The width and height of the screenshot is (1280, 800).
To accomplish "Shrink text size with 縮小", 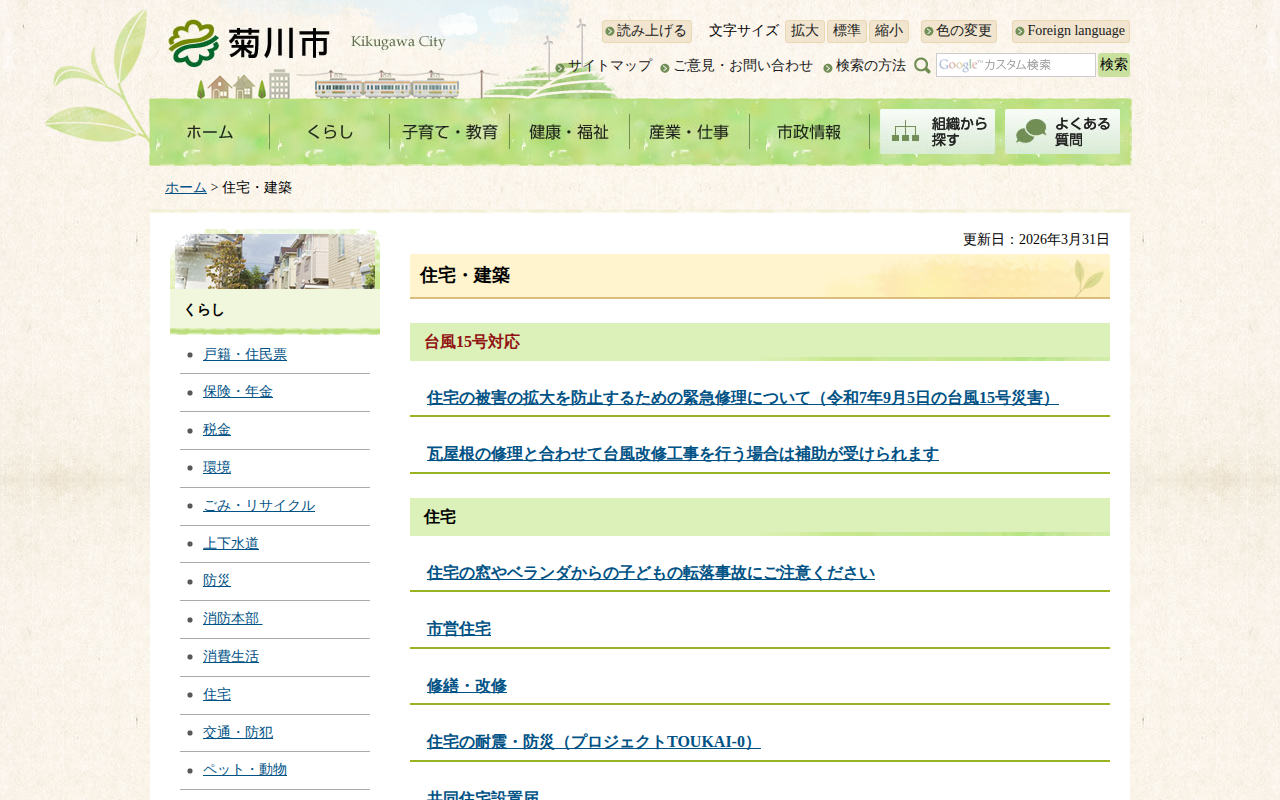I will (x=888, y=31).
